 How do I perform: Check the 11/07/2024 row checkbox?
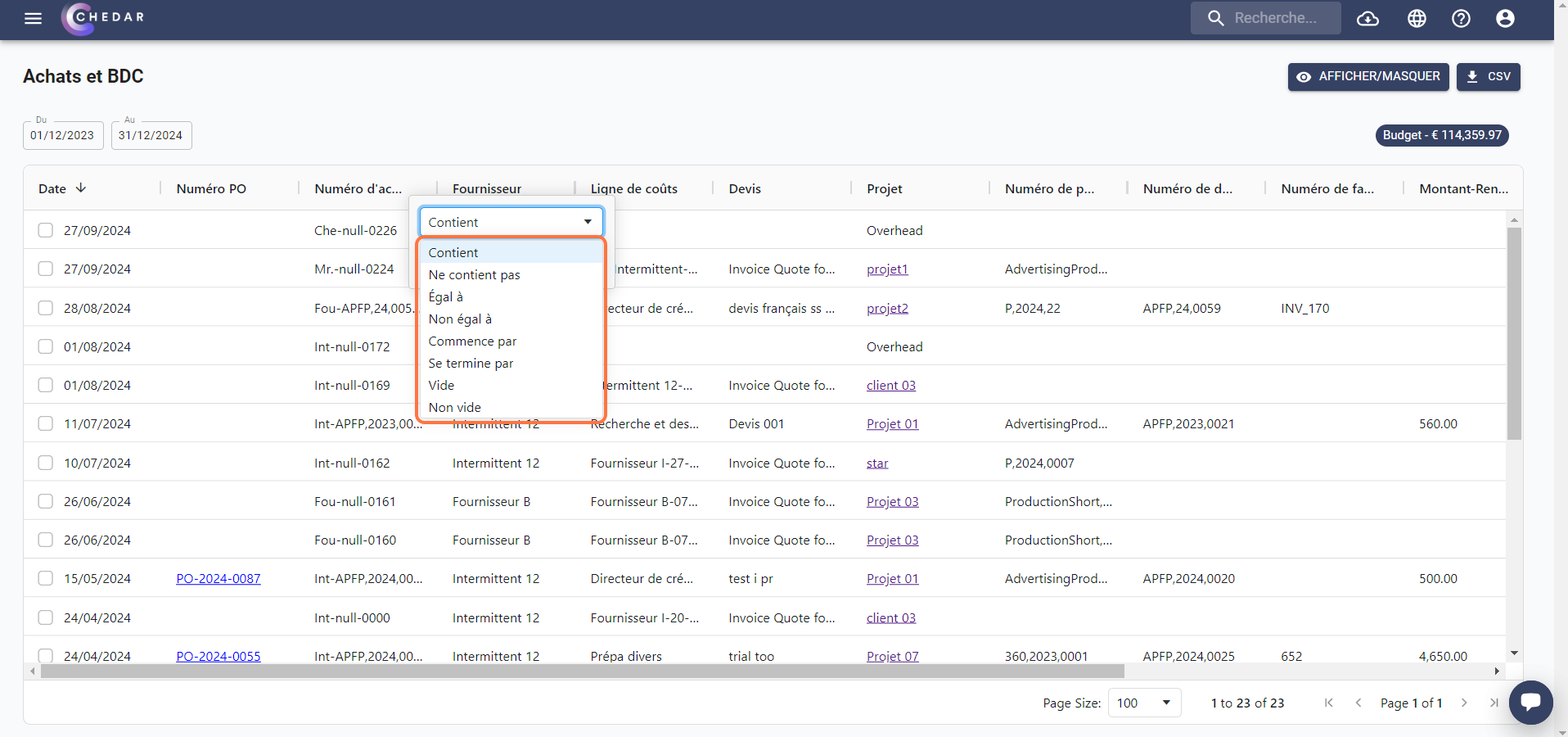pyautogui.click(x=46, y=423)
